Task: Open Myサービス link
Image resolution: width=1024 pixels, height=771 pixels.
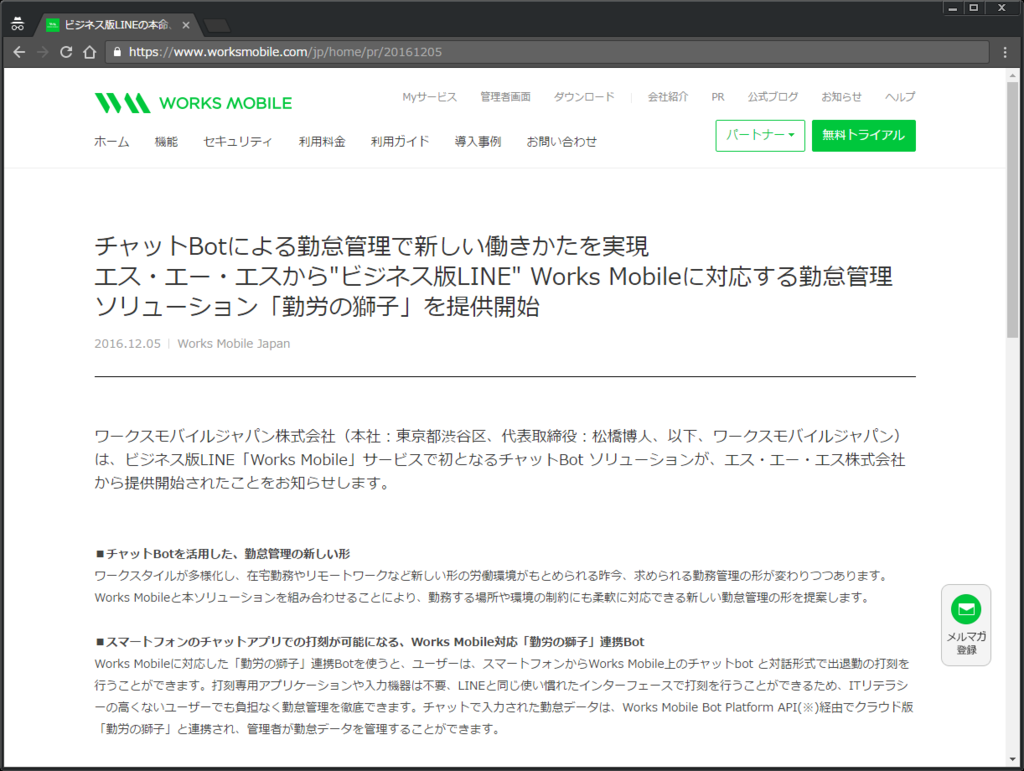Action: [429, 97]
